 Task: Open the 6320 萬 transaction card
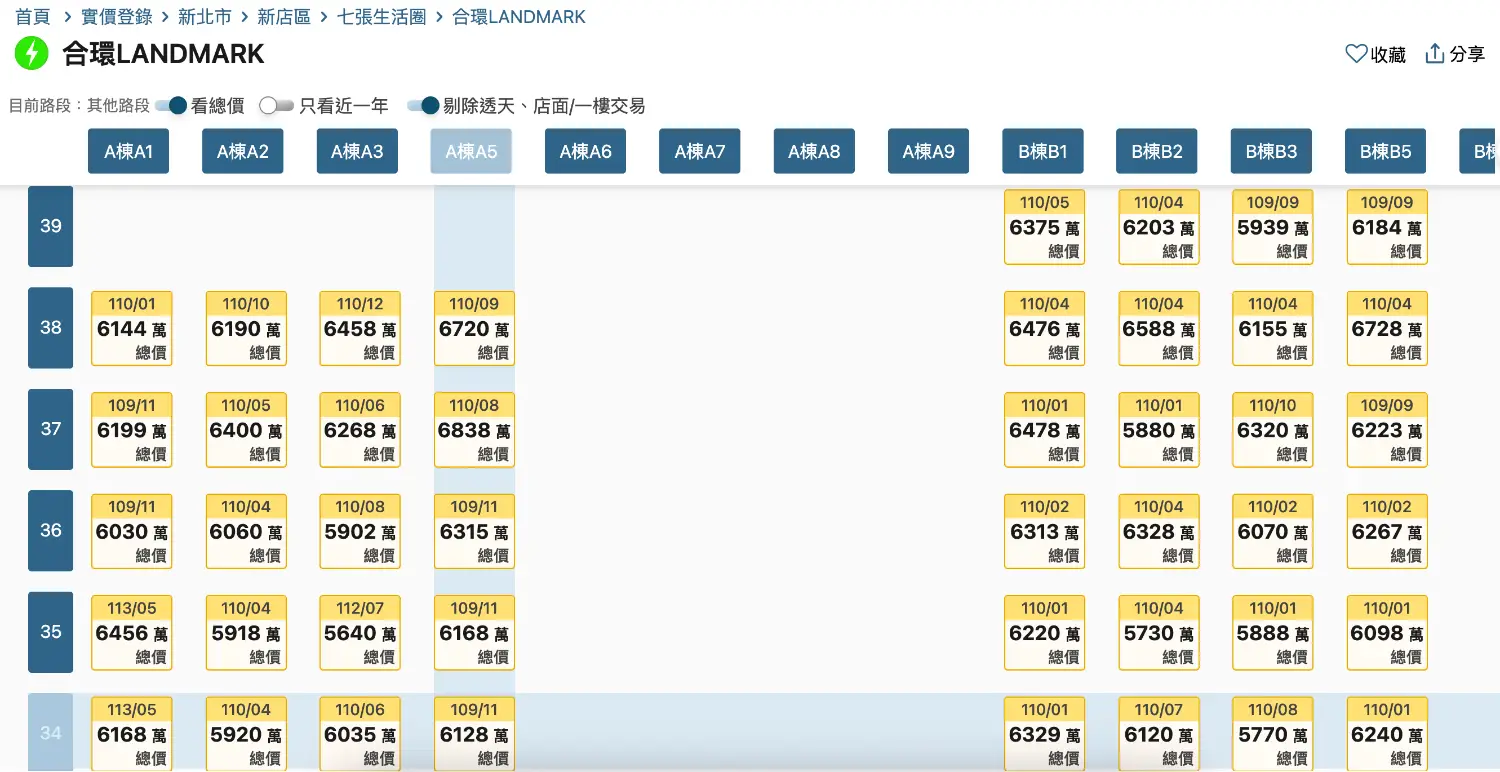pos(1272,430)
